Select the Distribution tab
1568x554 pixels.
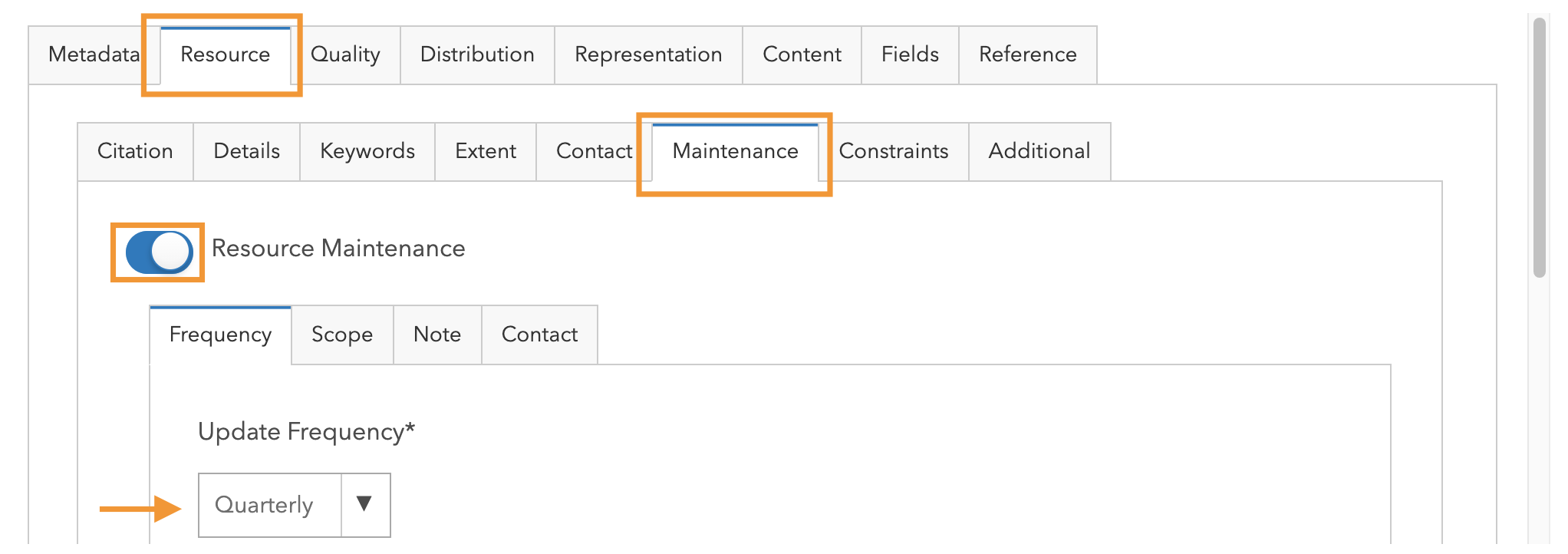476,54
